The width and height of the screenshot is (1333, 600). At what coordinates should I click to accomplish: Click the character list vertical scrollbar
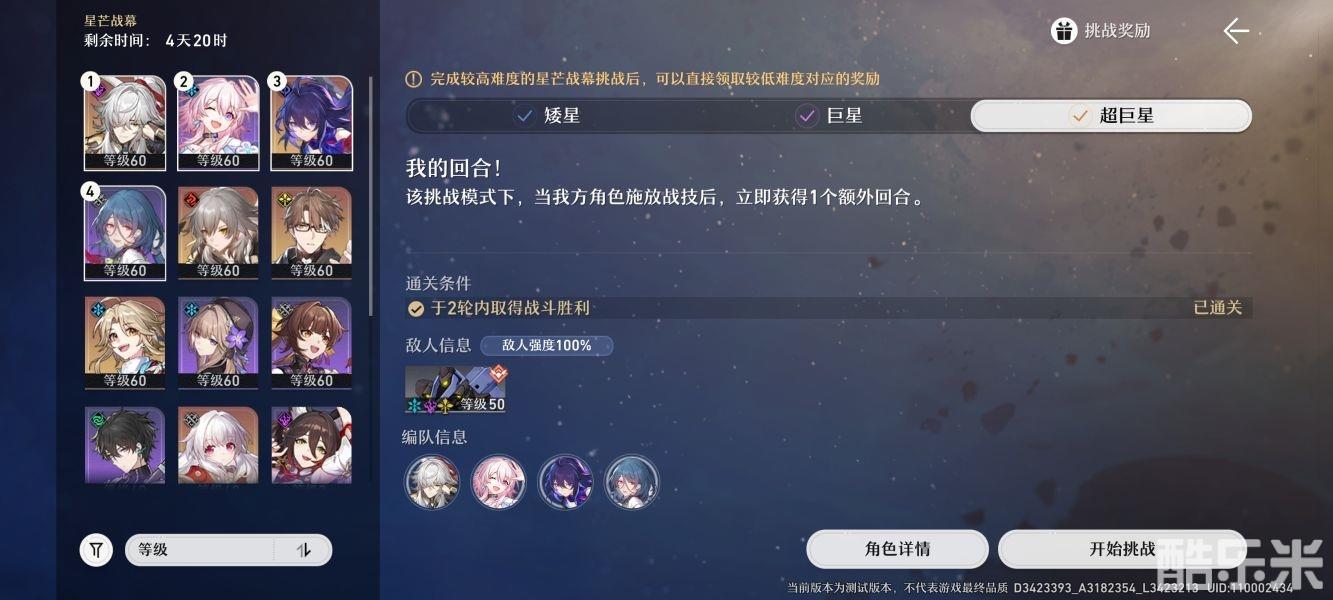point(371,195)
